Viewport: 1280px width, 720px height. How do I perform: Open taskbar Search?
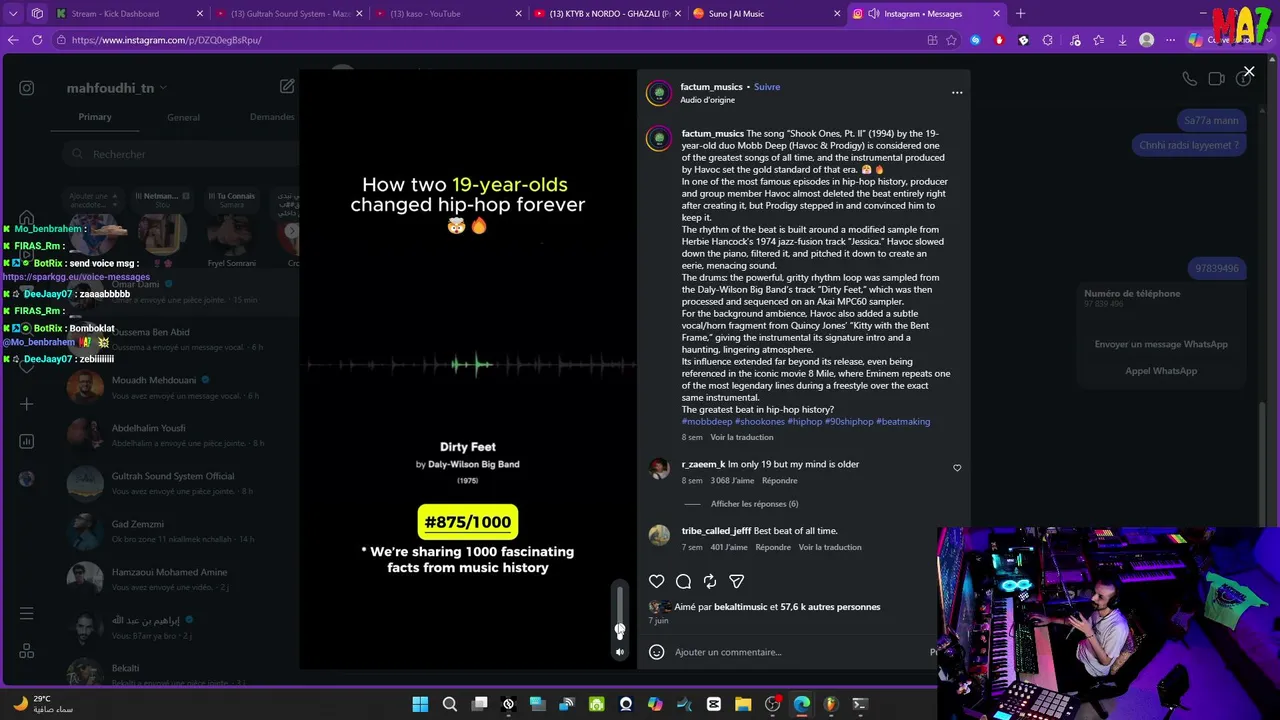click(x=450, y=704)
